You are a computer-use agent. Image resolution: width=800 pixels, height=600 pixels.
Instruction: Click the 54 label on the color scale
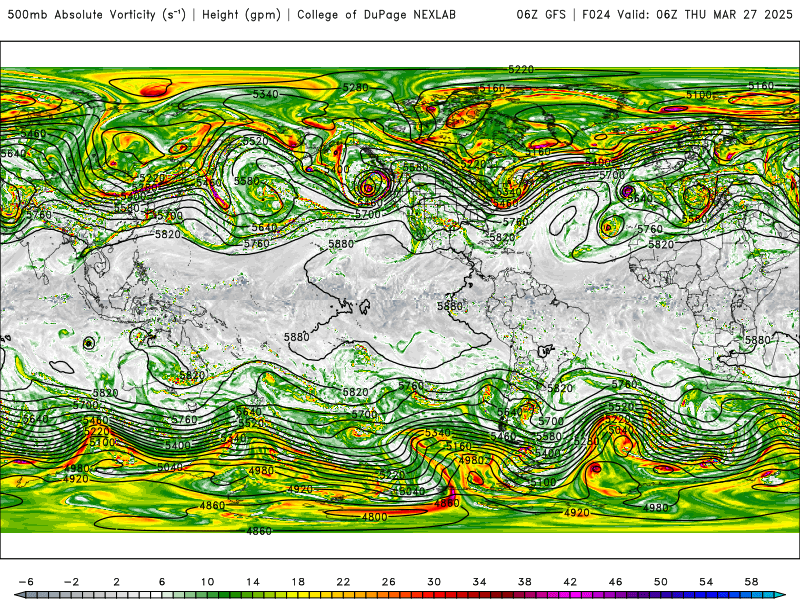click(x=706, y=582)
